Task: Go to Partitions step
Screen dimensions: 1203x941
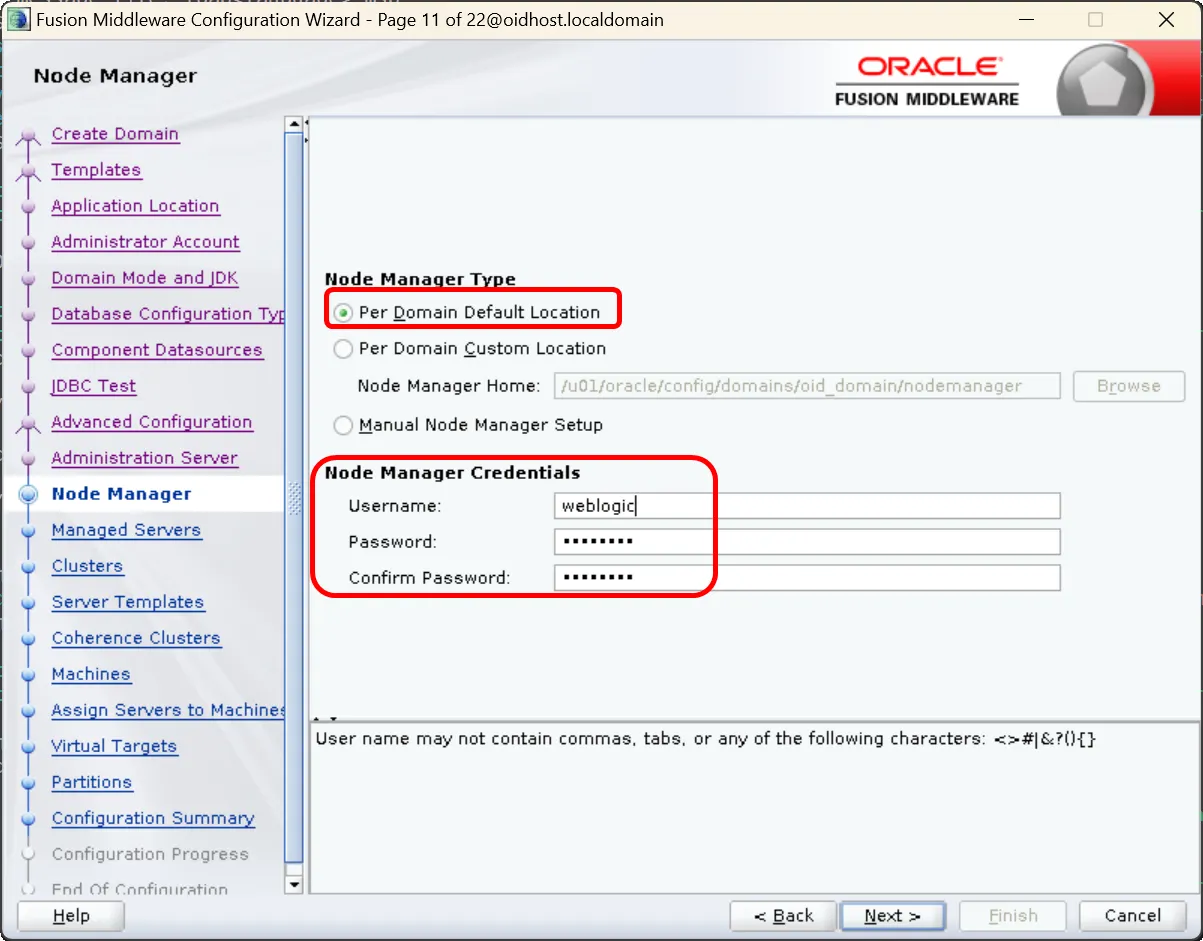Action: tap(92, 782)
